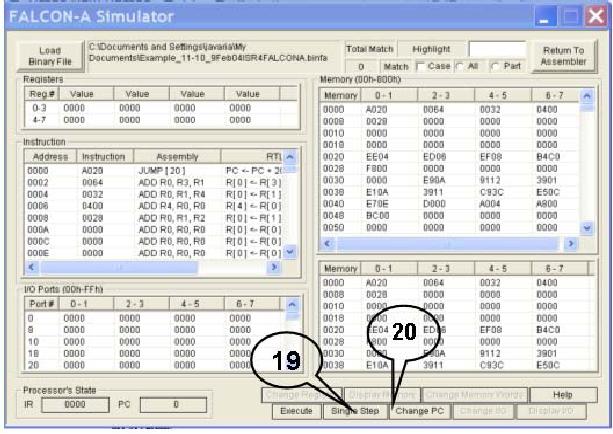
Task: Select the Part radio option
Action: click(x=495, y=66)
